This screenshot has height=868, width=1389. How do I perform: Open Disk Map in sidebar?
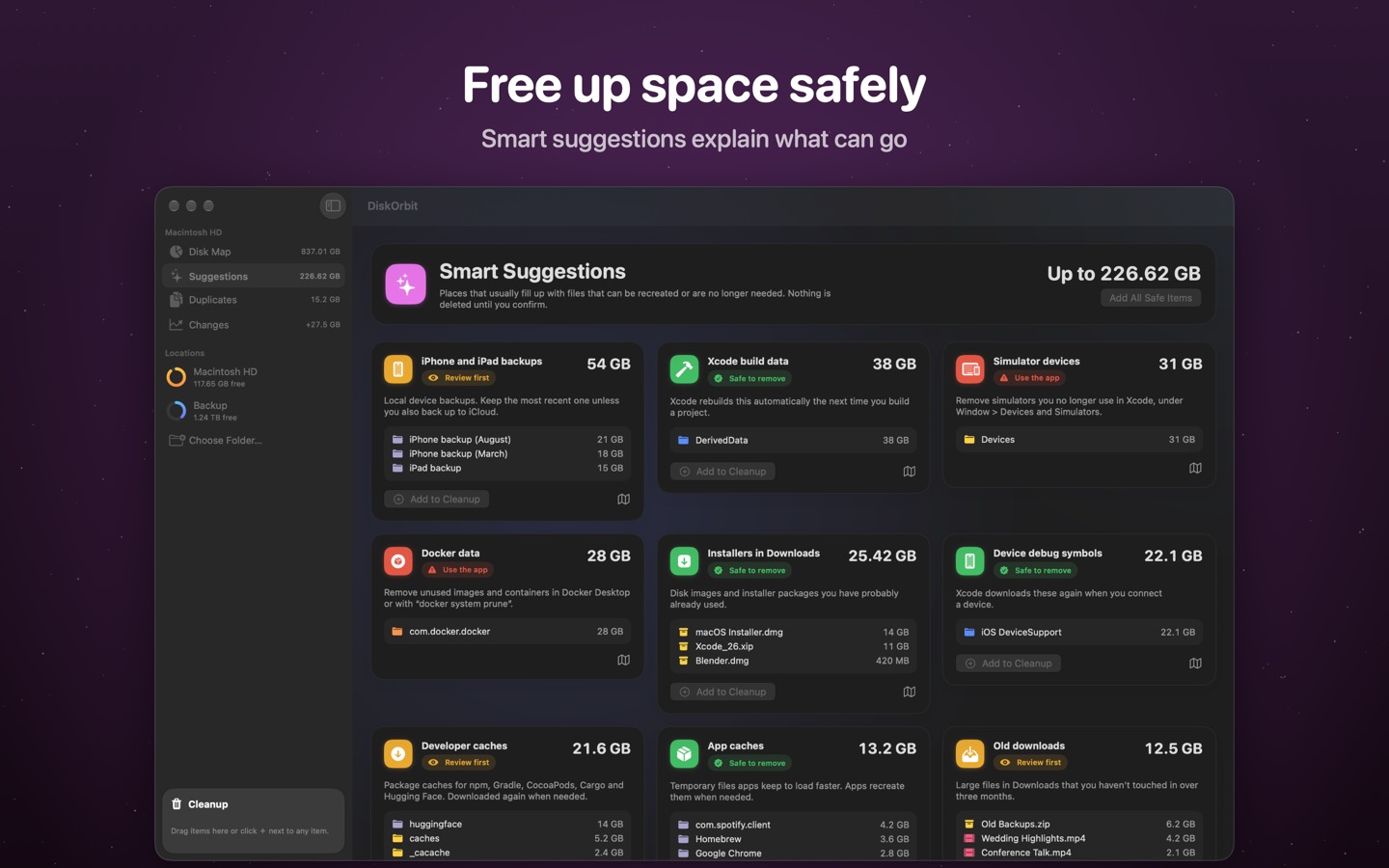[254, 252]
